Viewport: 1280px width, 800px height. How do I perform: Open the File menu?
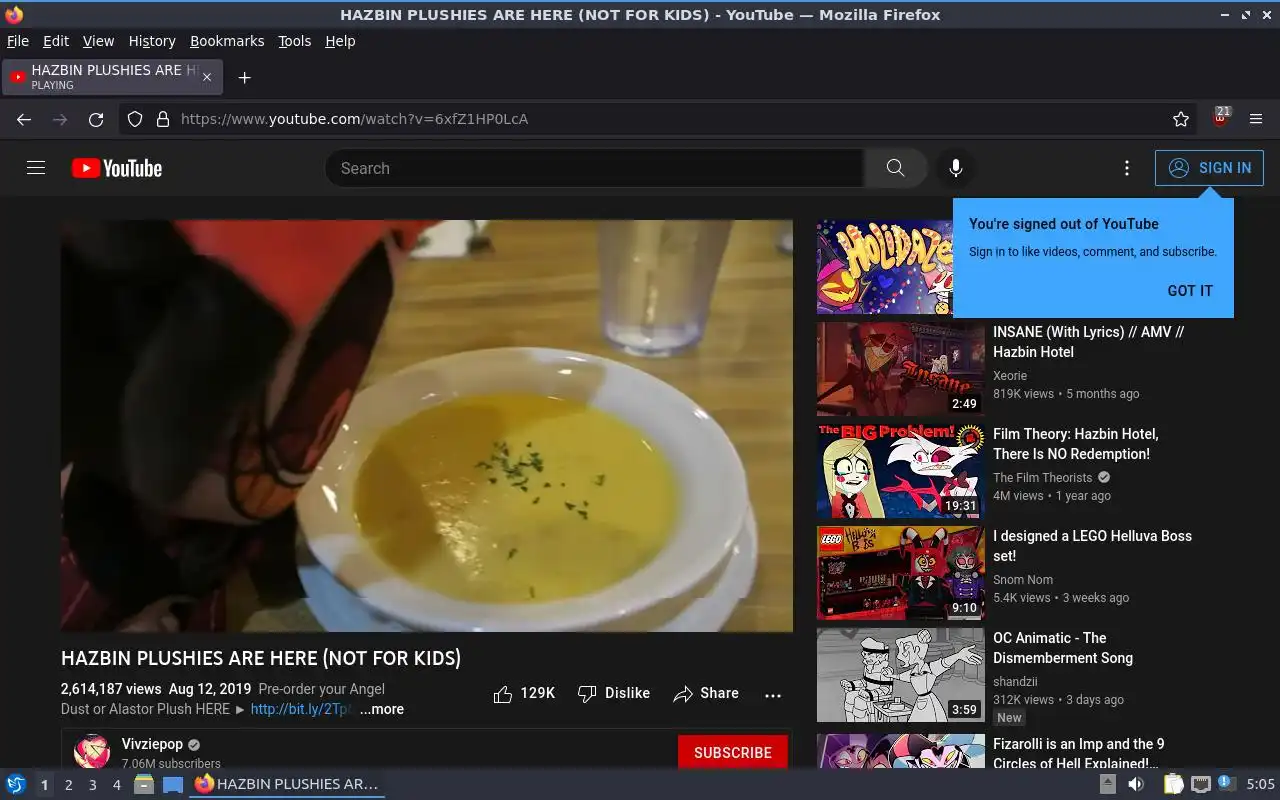[x=18, y=41]
